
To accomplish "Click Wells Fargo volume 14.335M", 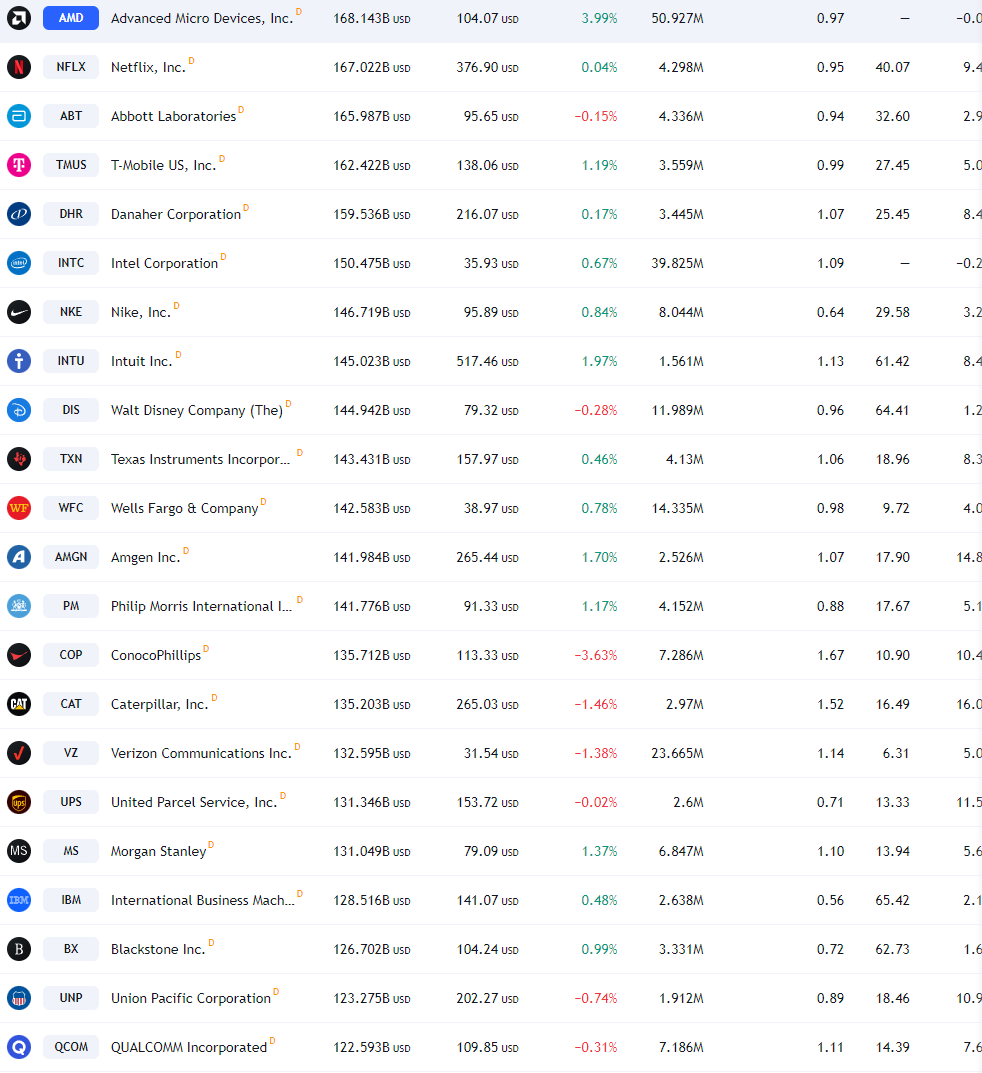I will click(x=677, y=508).
